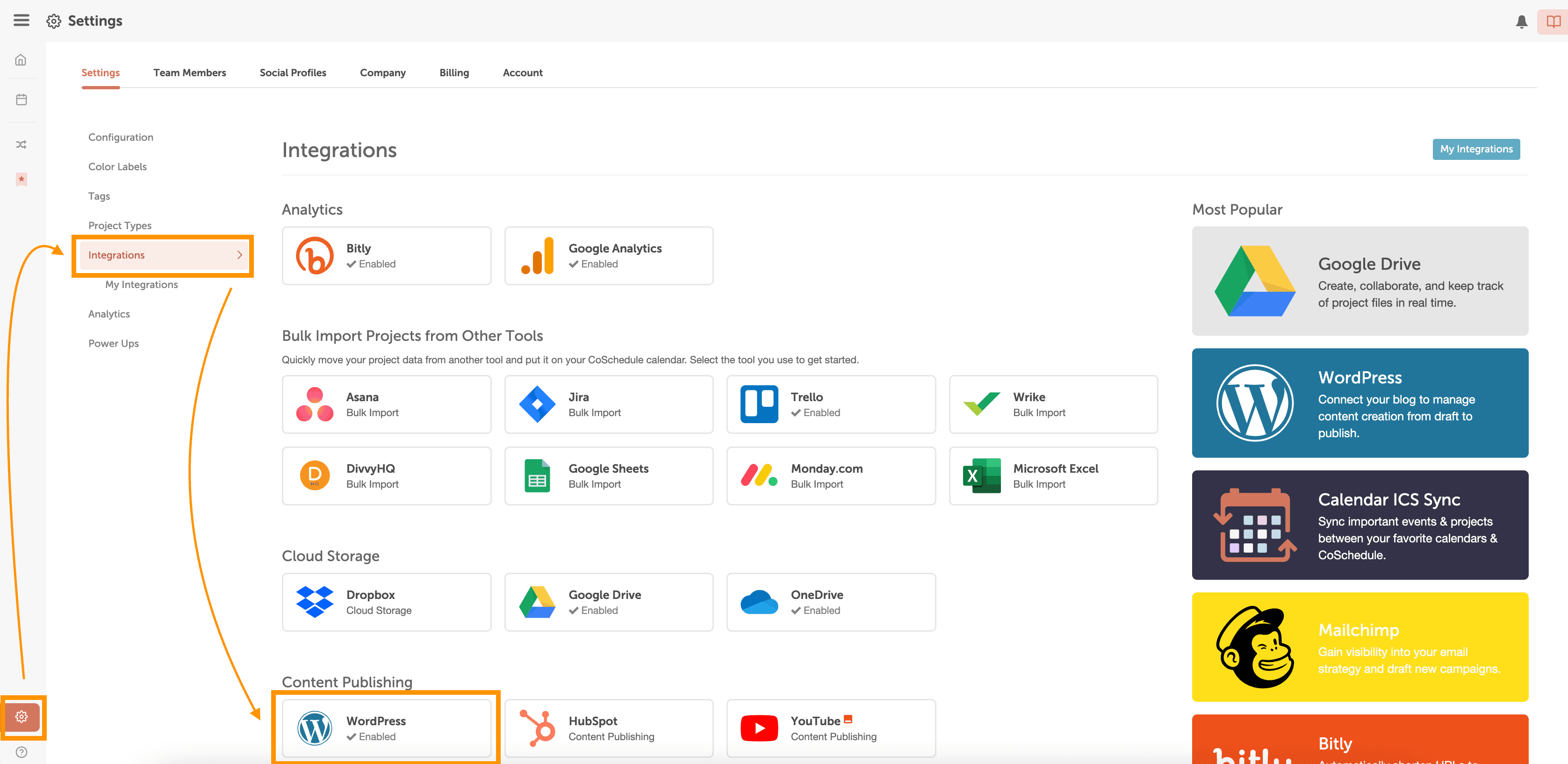Click the Bitly enabled integration card
Image resolution: width=1568 pixels, height=764 pixels.
pos(387,256)
